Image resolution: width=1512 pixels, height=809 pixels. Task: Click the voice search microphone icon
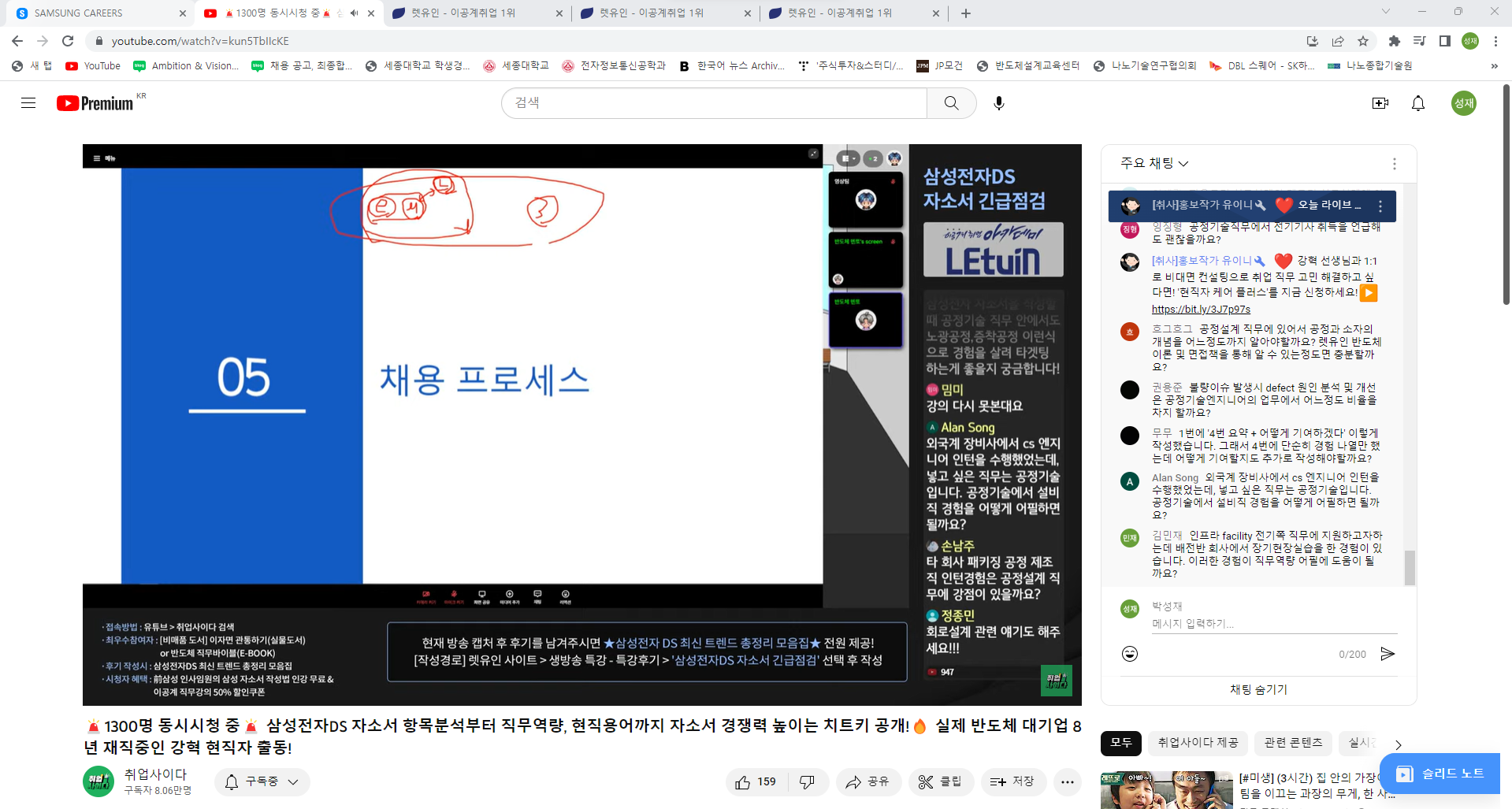998,103
